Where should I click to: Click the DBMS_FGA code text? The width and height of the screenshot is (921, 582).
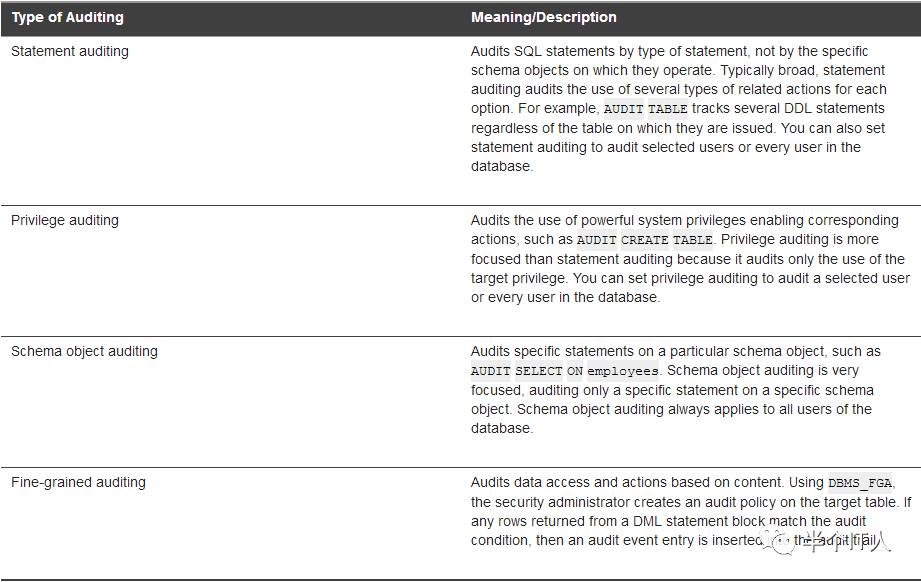(860, 483)
